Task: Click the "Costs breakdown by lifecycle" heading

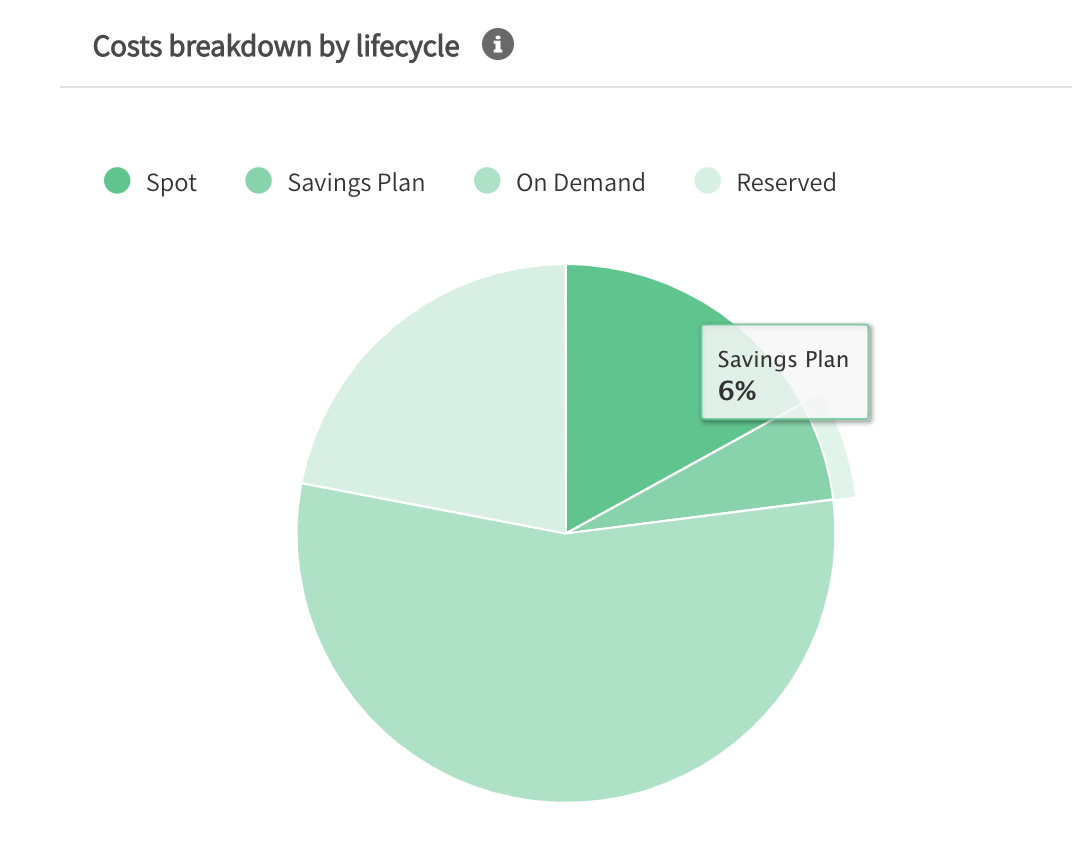Action: [276, 46]
